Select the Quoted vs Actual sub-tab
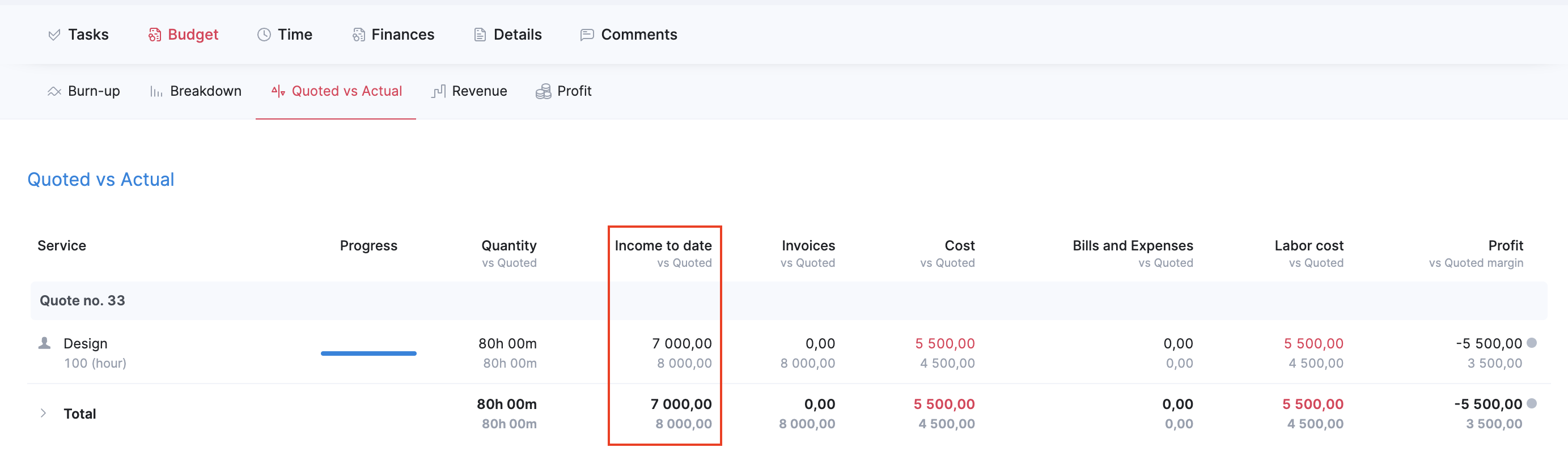The height and width of the screenshot is (460, 1568). [336, 91]
